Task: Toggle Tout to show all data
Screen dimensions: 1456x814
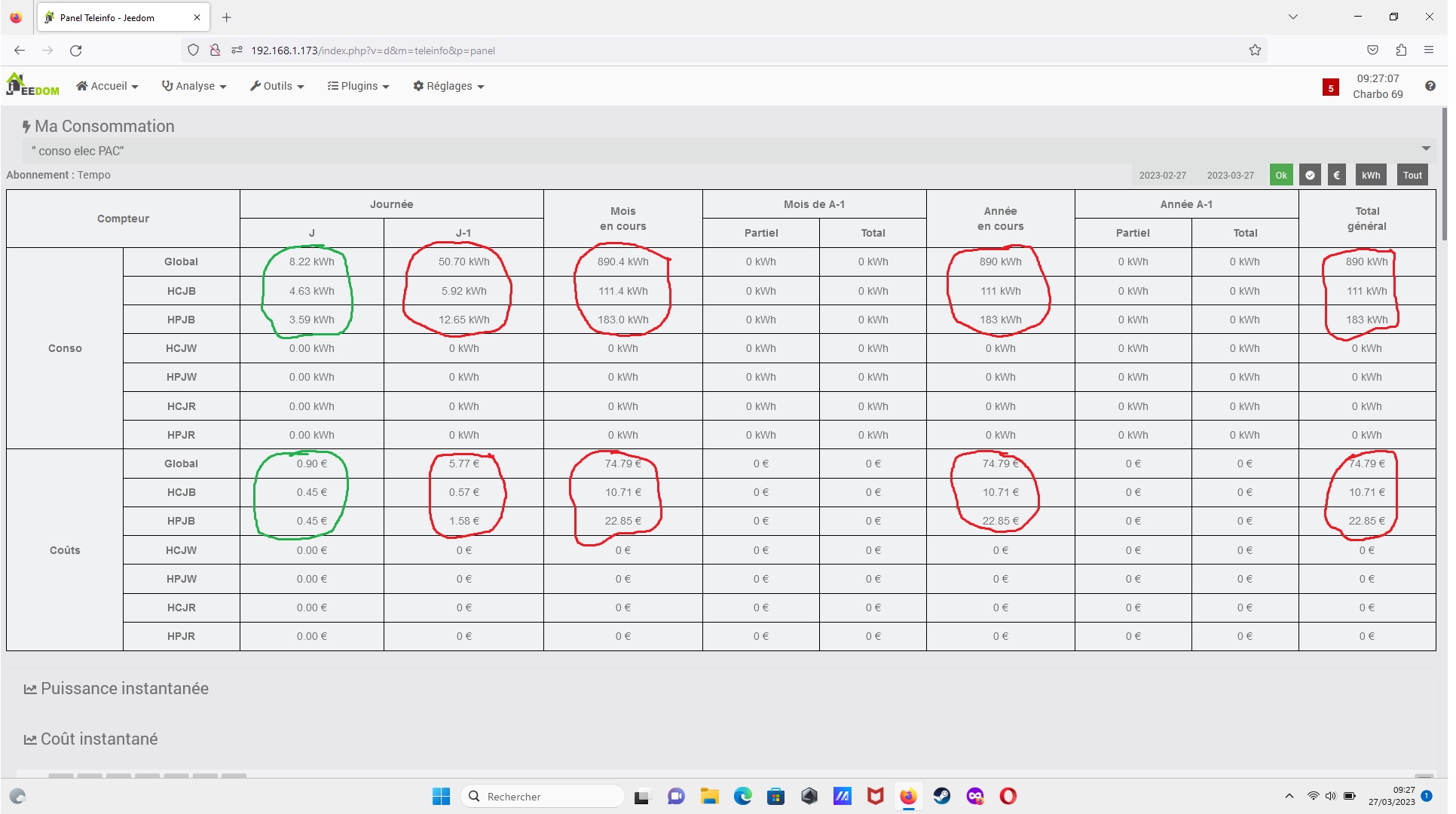Action: click(1412, 176)
